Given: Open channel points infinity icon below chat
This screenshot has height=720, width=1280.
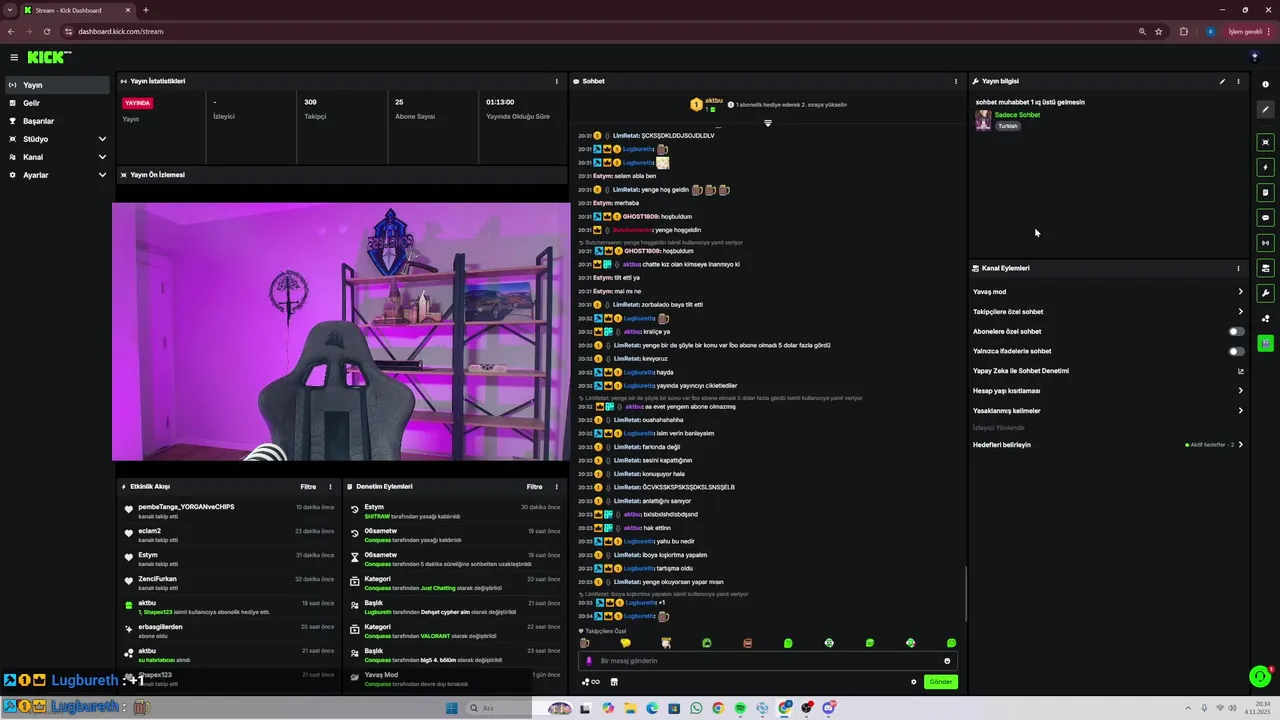Looking at the screenshot, I should point(591,682).
